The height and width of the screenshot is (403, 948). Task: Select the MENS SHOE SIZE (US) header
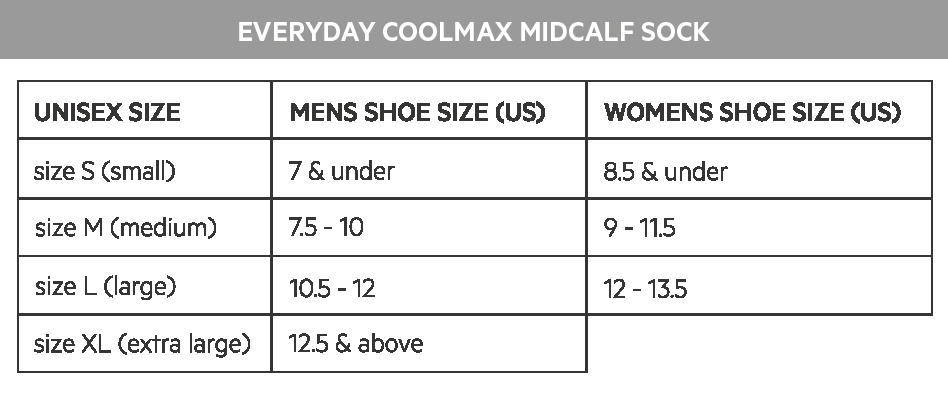[x=417, y=112]
